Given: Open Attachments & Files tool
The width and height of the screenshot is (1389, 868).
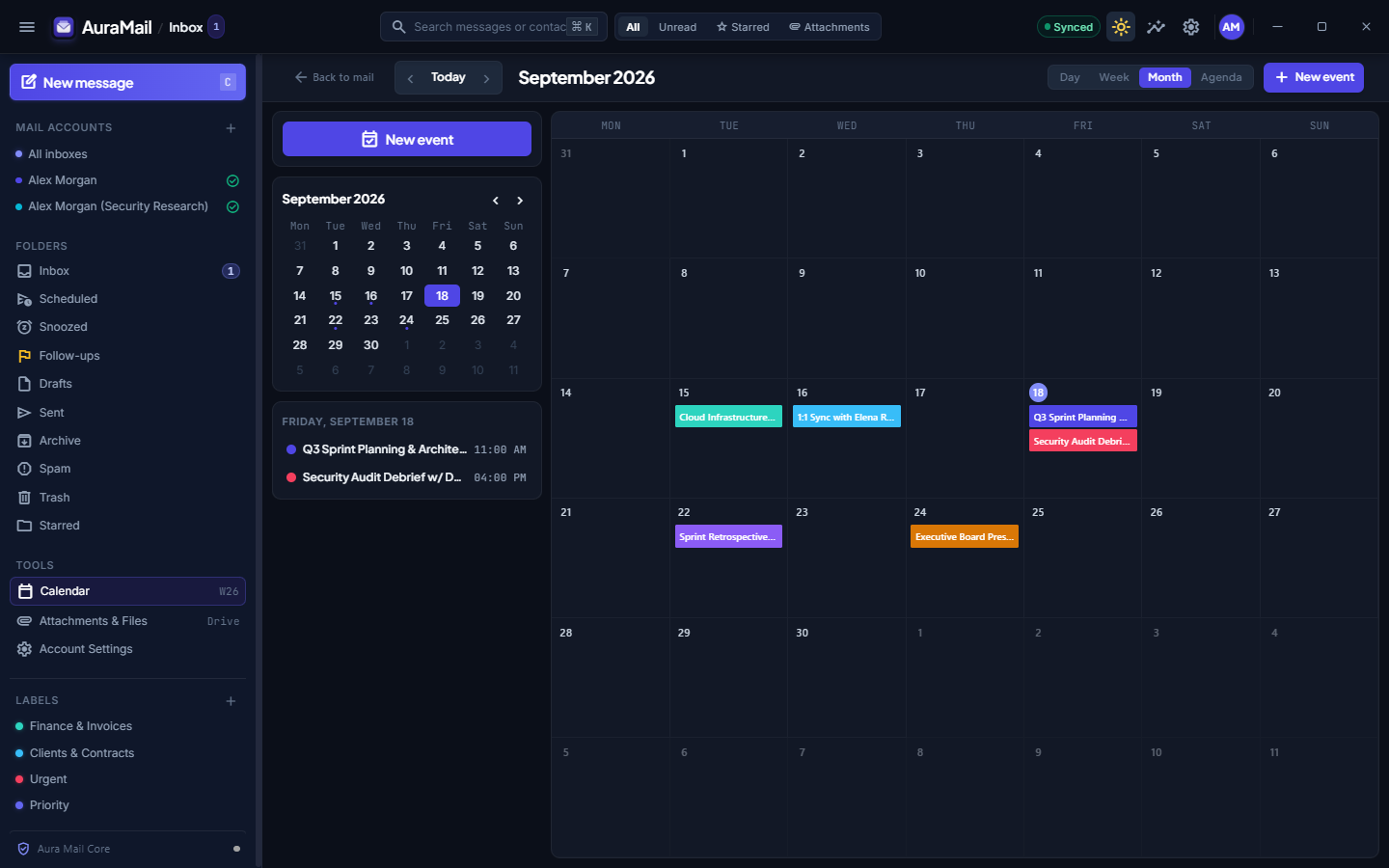Looking at the screenshot, I should point(127,621).
